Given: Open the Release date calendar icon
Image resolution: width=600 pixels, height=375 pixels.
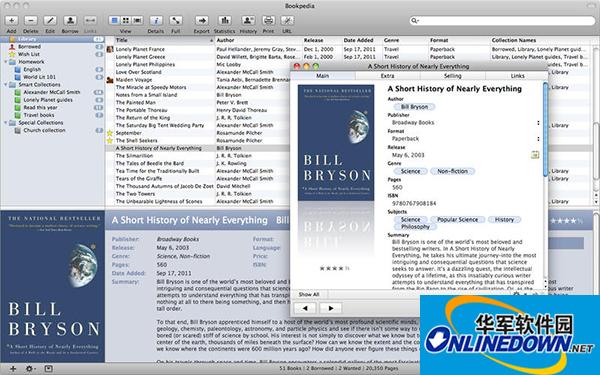Looking at the screenshot, I should (535, 155).
